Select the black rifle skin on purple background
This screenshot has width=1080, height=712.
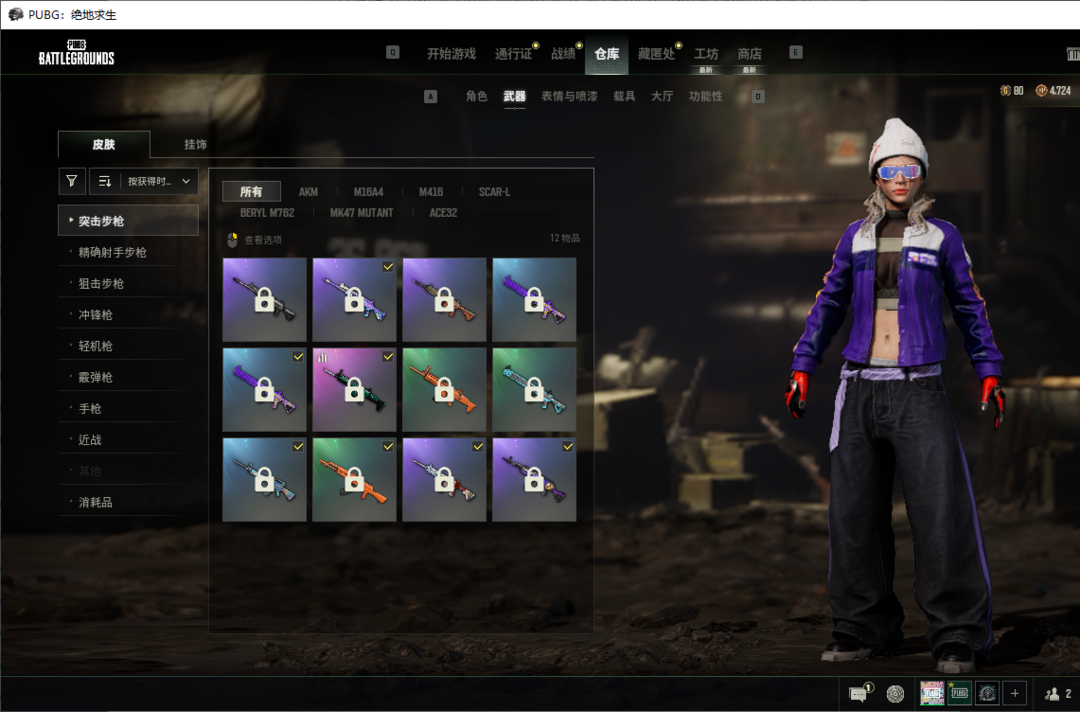pos(264,300)
